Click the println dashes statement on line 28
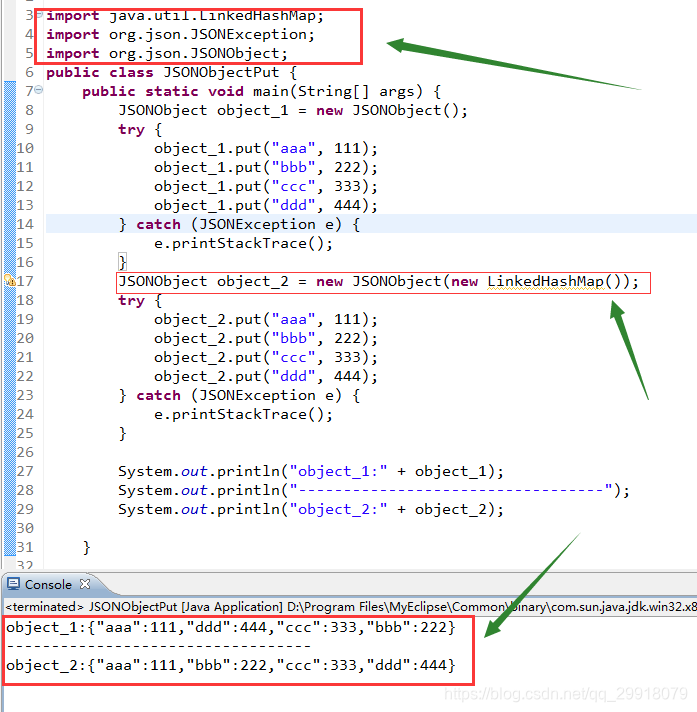Screen dimensions: 697x712 pyautogui.click(x=374, y=491)
